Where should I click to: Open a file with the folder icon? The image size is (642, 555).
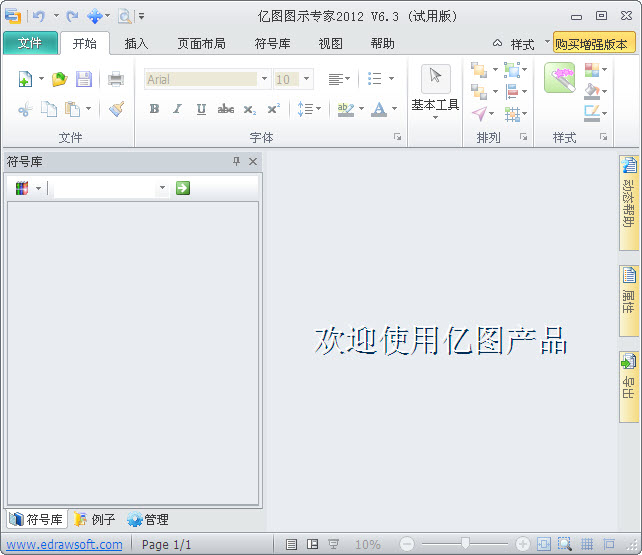[x=59, y=79]
